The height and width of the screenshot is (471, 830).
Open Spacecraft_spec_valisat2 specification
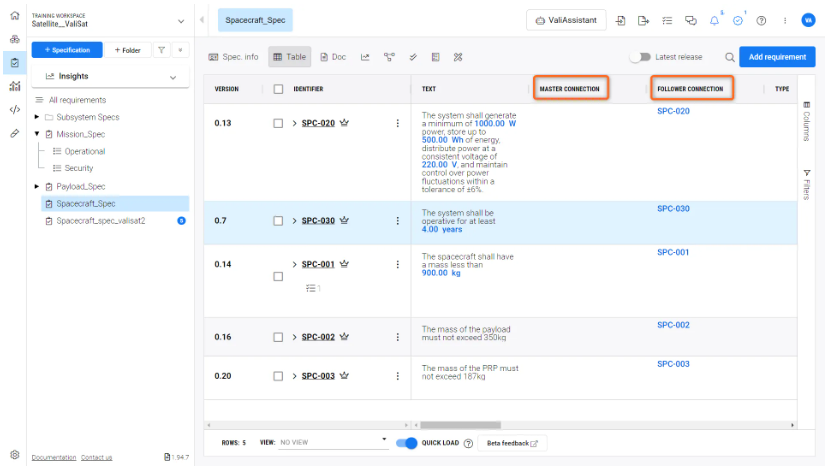coord(101,221)
